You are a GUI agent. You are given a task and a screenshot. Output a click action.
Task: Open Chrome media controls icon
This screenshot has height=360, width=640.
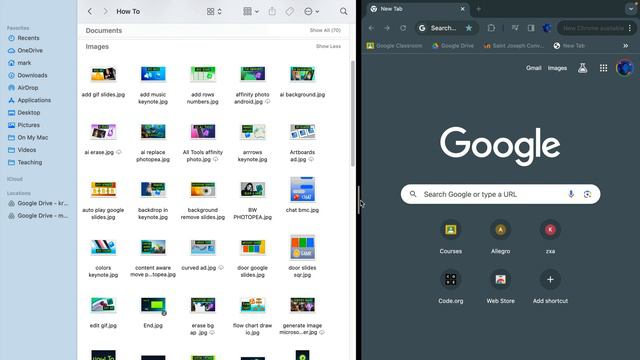[515, 28]
